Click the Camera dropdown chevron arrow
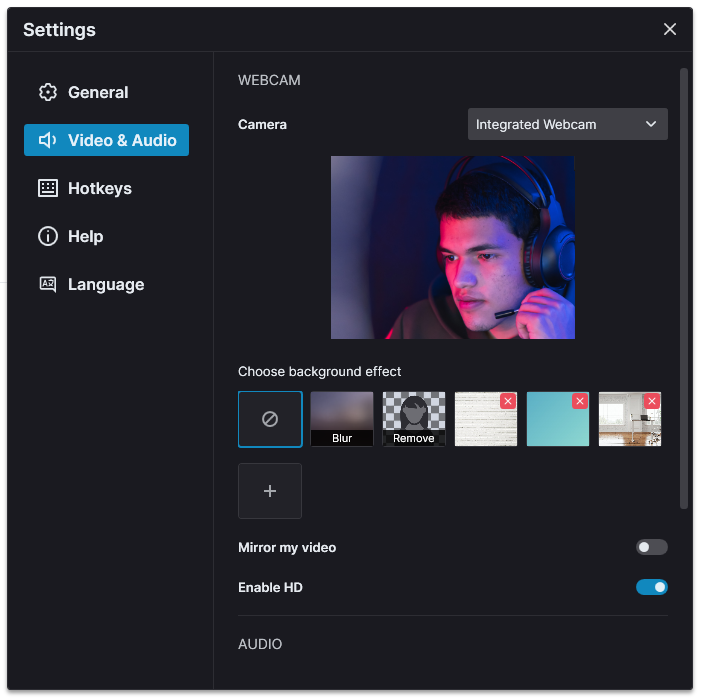This screenshot has height=698, width=701. click(651, 124)
